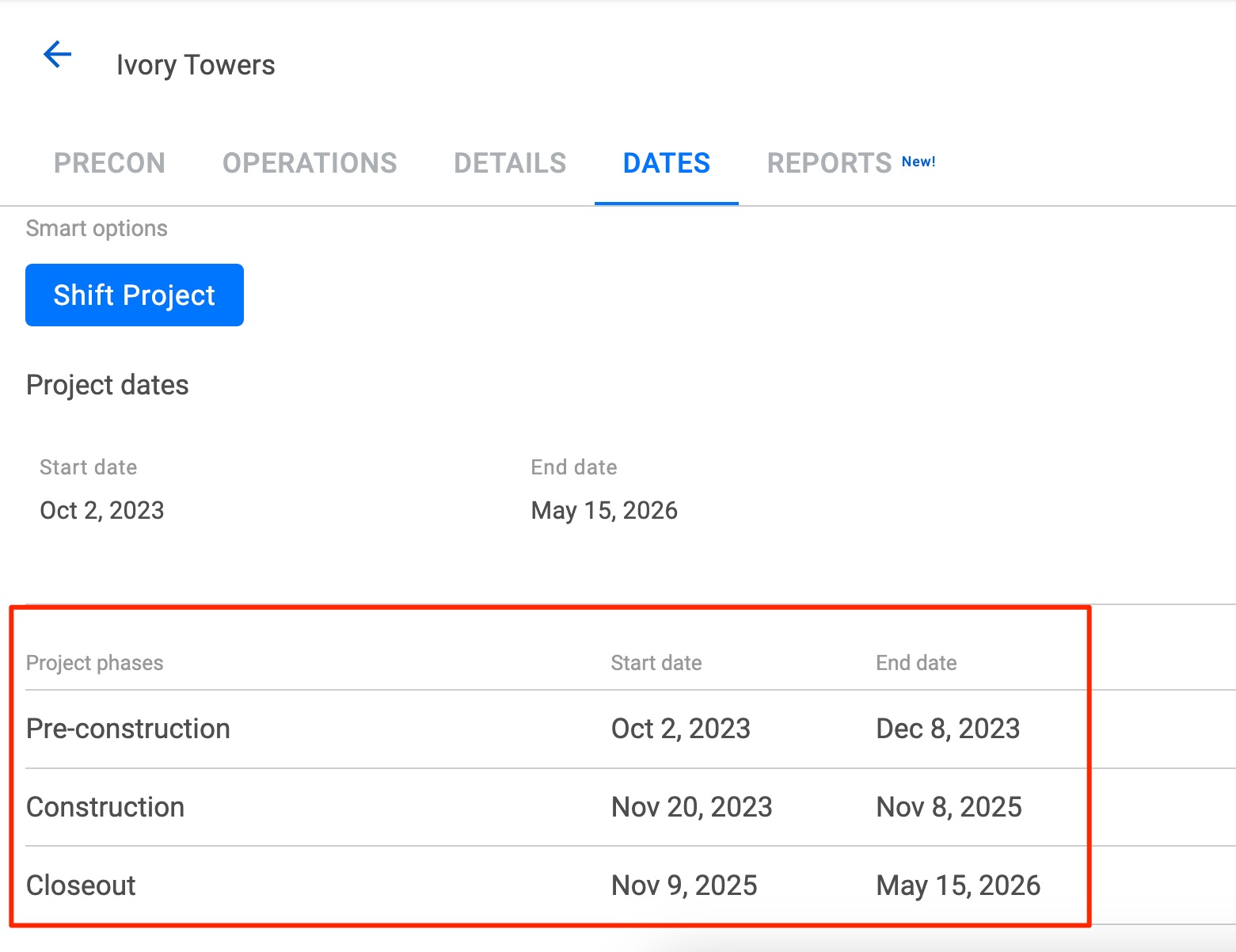Viewport: 1236px width, 952px height.
Task: Click Construction end date Nov 8, 2025
Action: (949, 807)
